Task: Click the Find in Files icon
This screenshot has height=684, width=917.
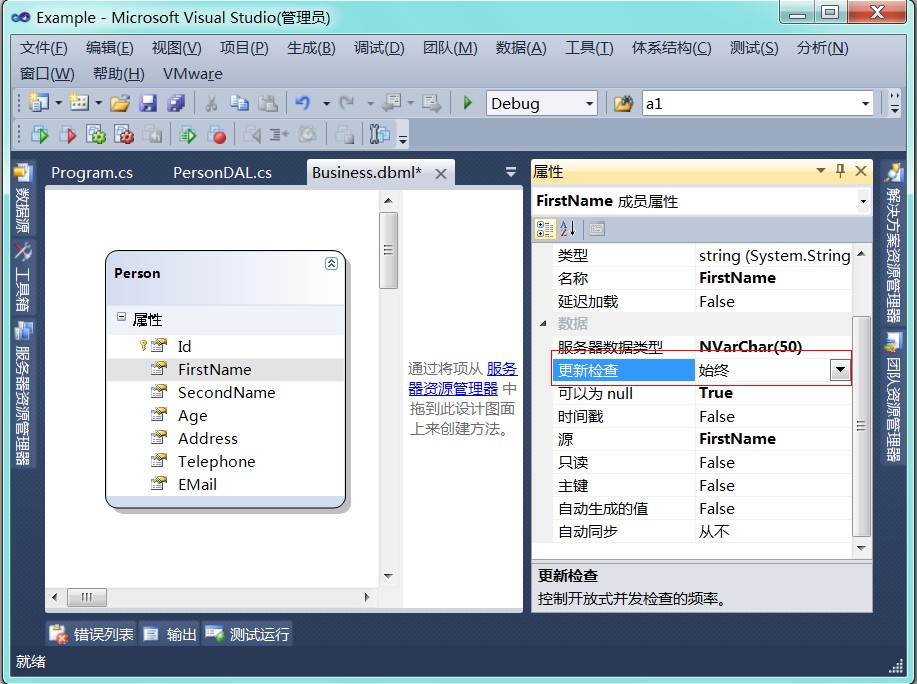Action: (x=623, y=103)
